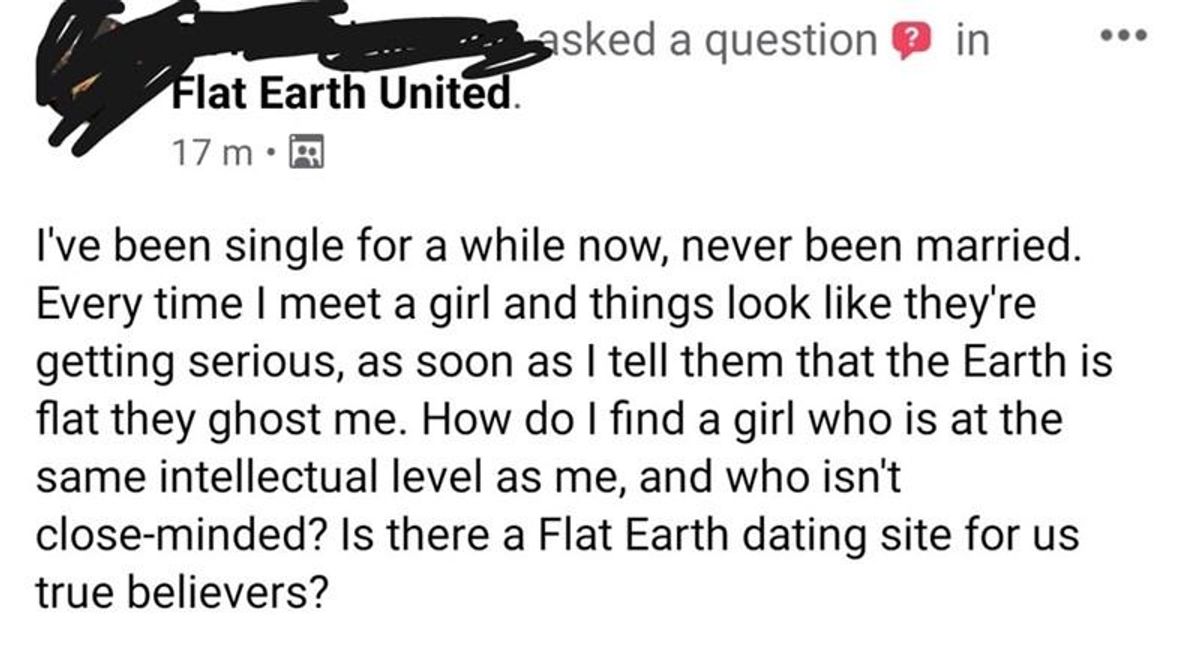The width and height of the screenshot is (1200, 650).
Task: Open the Flat Earth United group link
Action: (344, 97)
